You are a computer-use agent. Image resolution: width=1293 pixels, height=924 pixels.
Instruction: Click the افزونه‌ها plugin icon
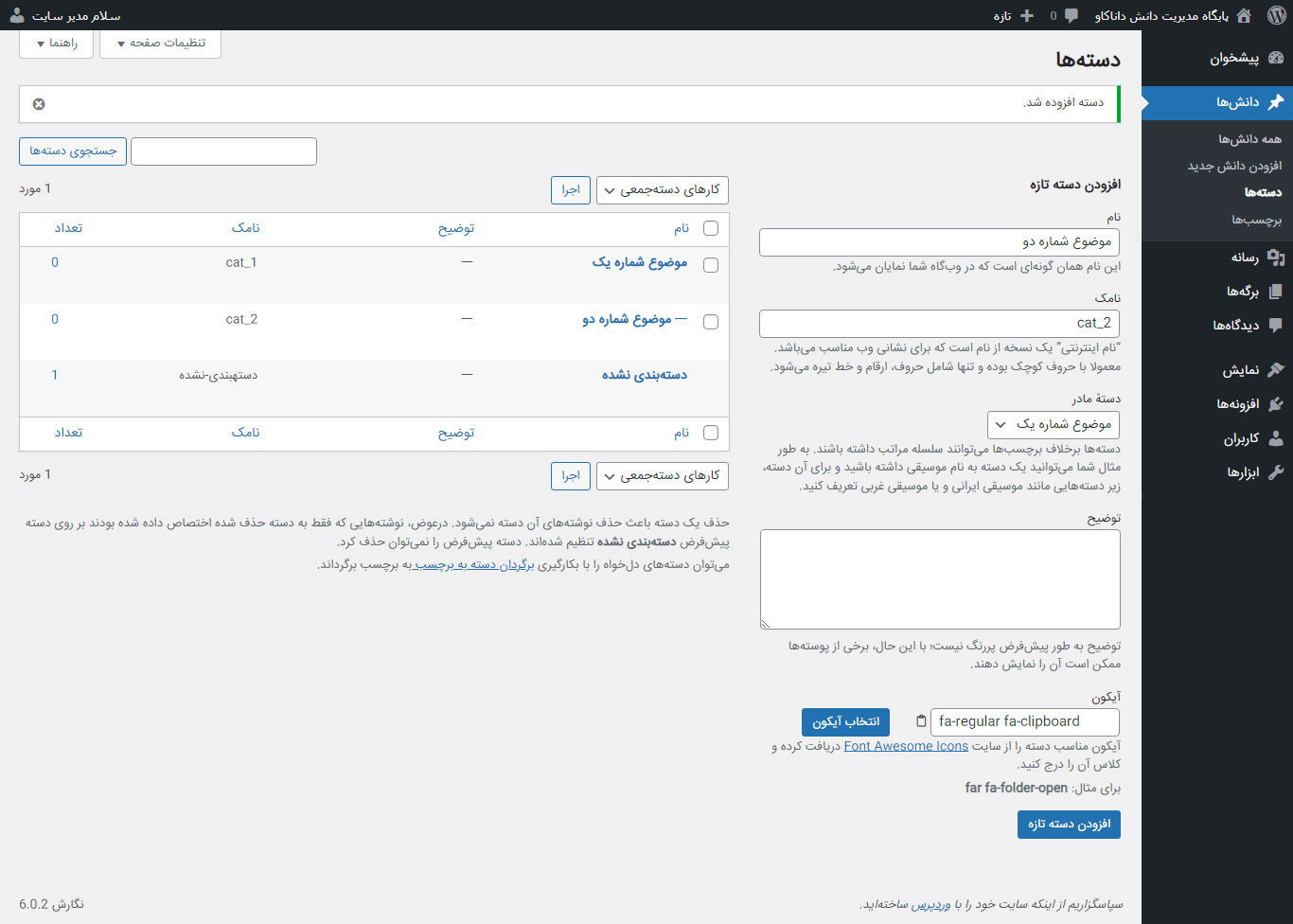click(1275, 403)
